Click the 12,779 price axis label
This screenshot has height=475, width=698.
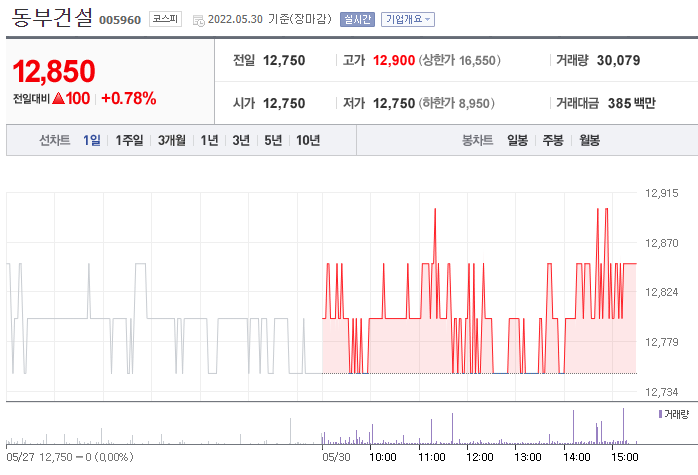[x=661, y=342]
